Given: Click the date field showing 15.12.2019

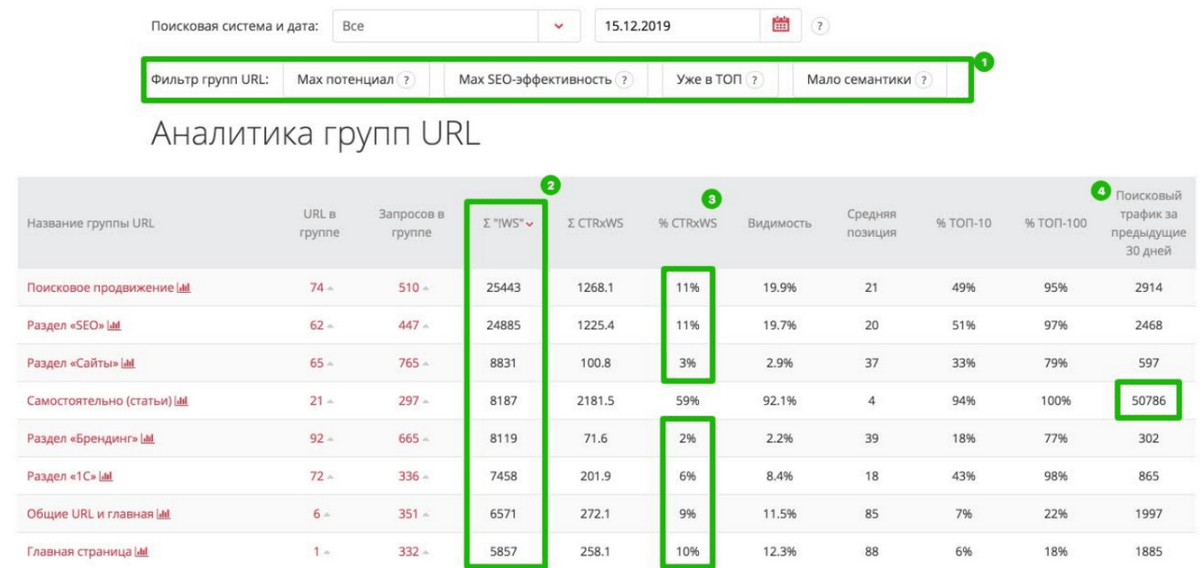Looking at the screenshot, I should tap(680, 27).
